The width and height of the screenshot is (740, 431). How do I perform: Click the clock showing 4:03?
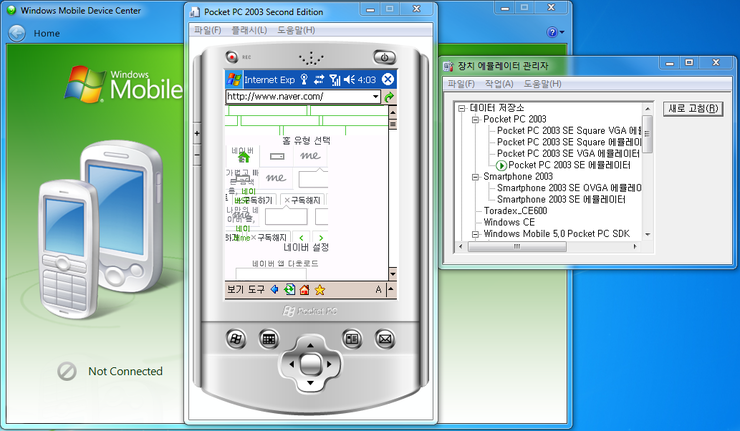(367, 80)
